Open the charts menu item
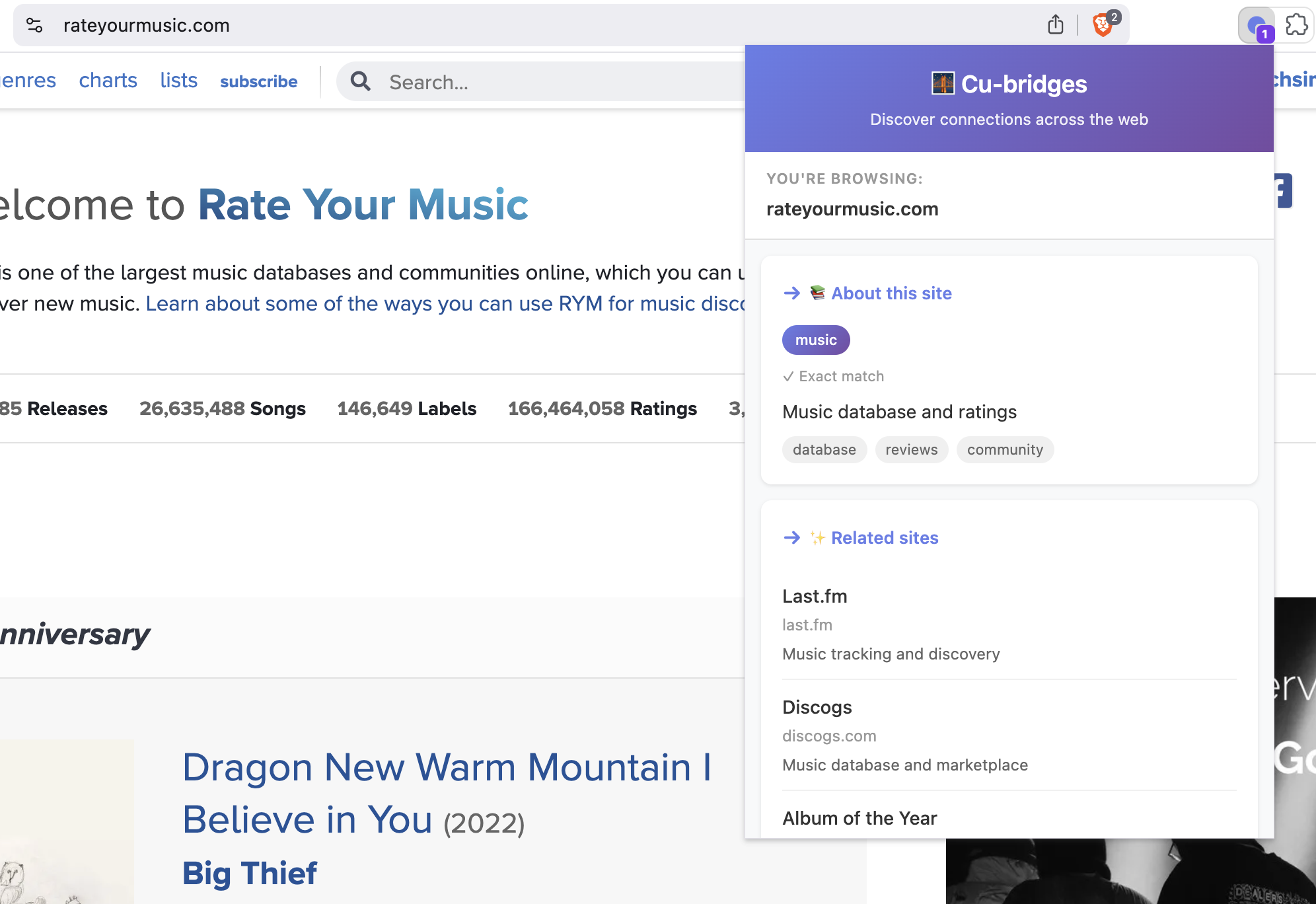 [x=108, y=81]
